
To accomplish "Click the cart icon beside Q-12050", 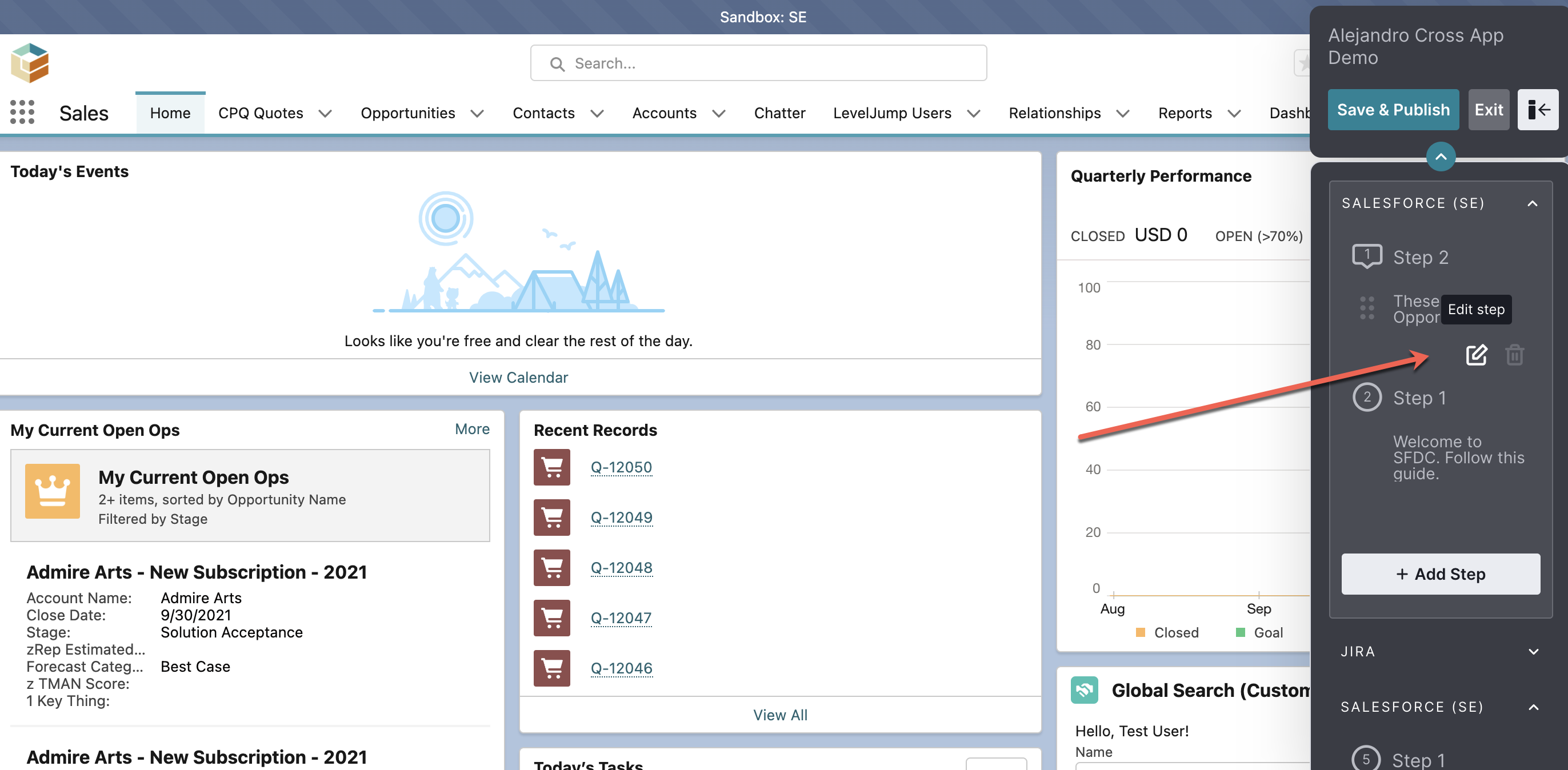I will (x=551, y=467).
